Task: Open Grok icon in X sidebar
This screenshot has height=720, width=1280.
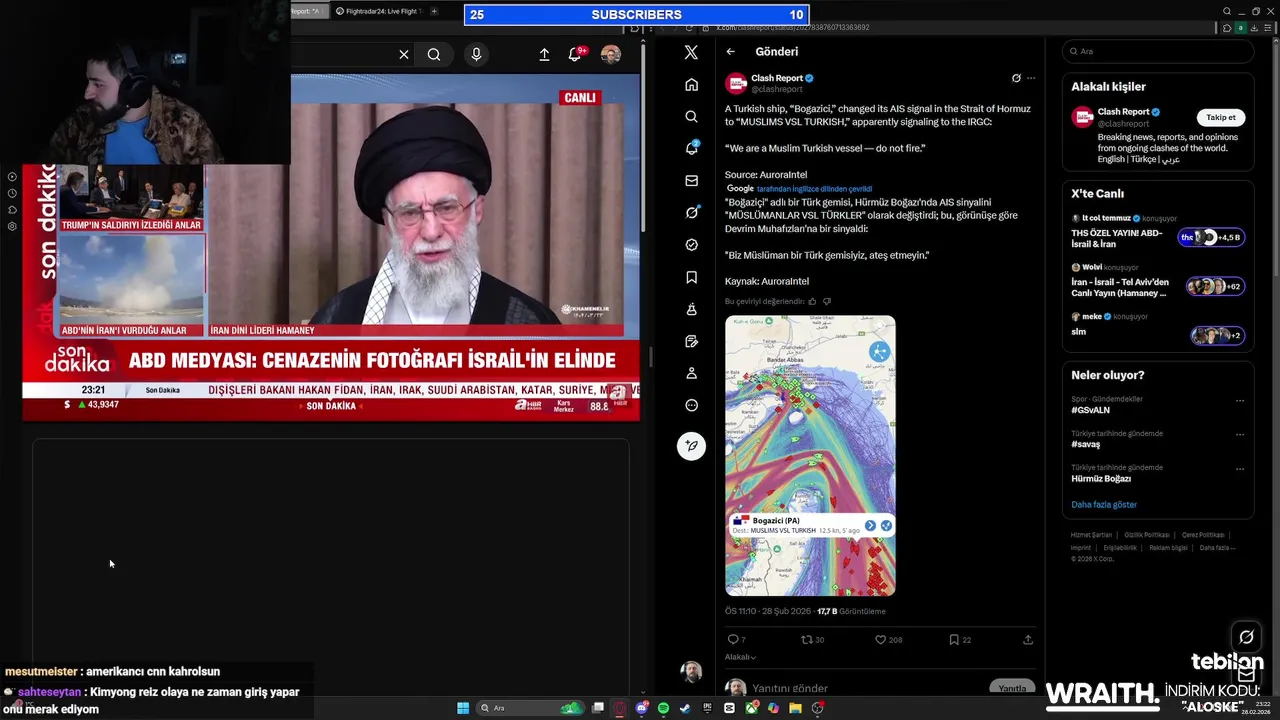Action: [691, 212]
